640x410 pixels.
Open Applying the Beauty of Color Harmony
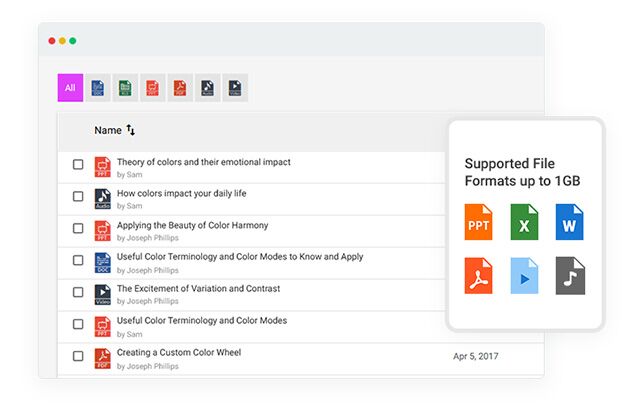(x=192, y=225)
